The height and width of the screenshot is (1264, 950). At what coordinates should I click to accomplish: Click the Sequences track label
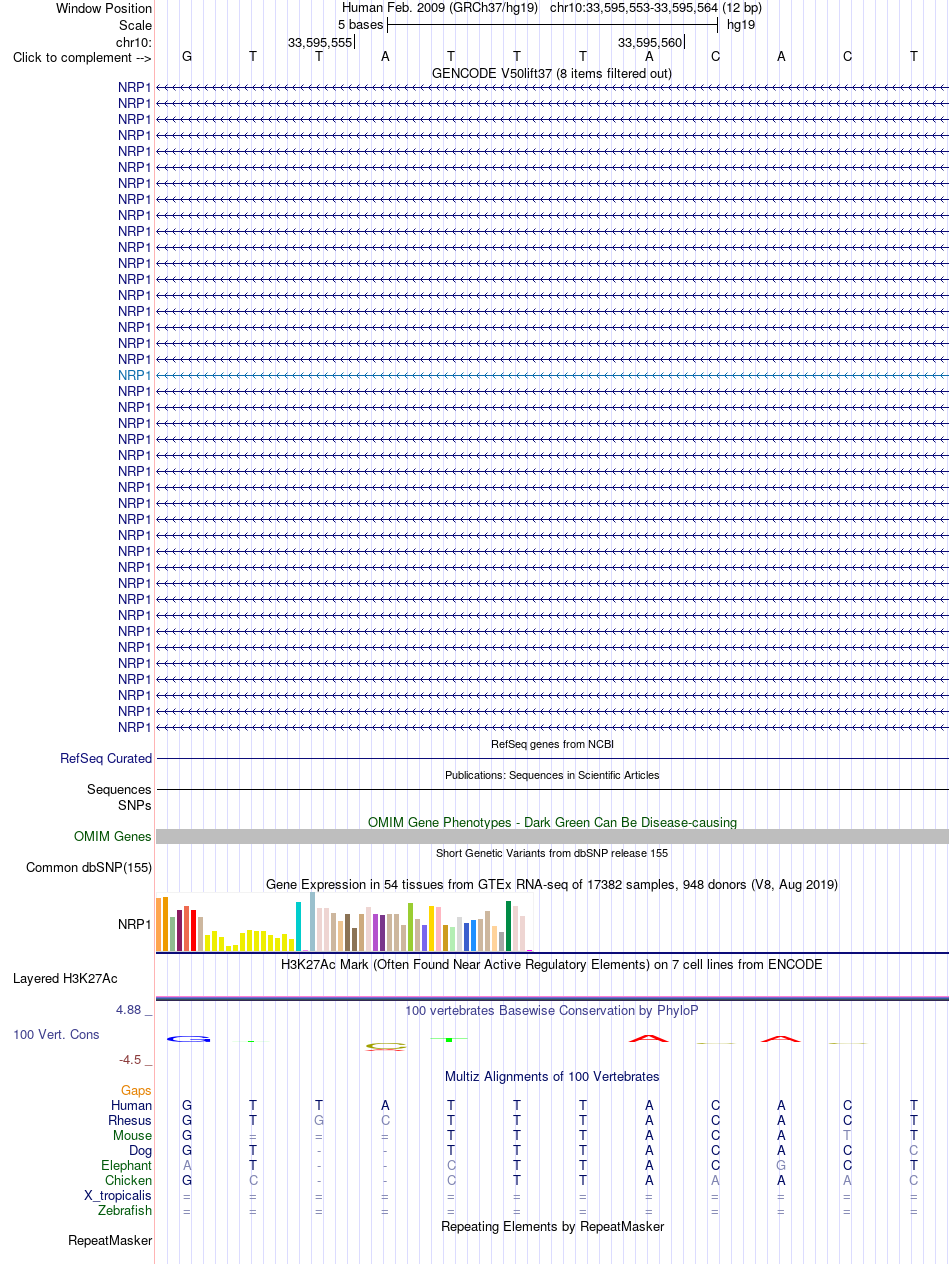pos(119,790)
